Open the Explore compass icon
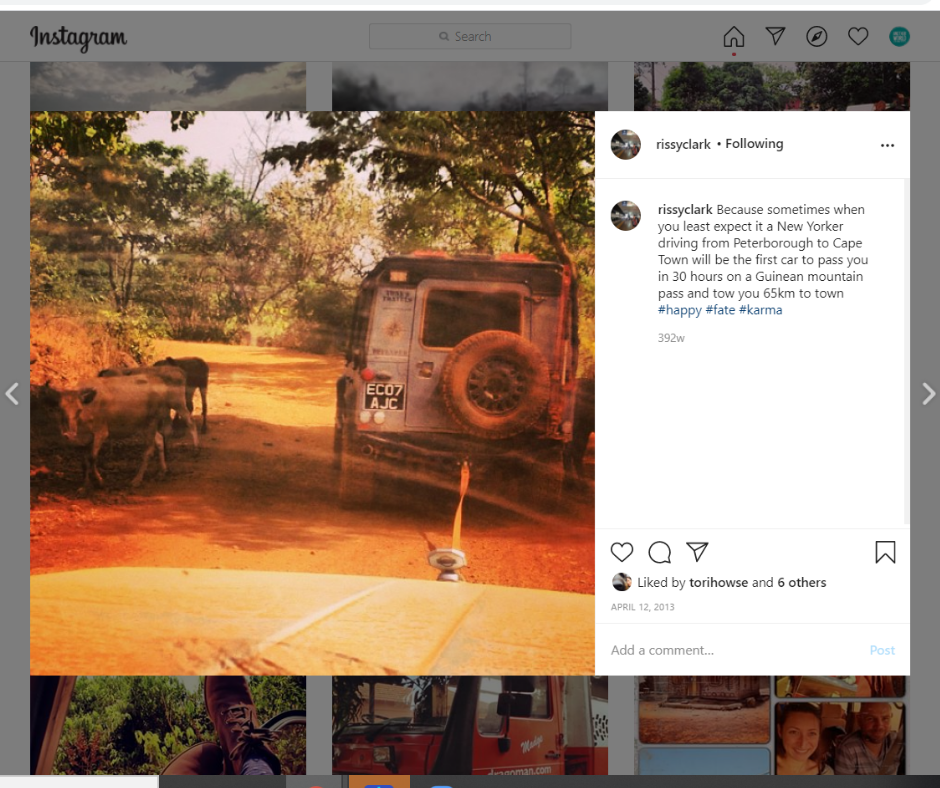940x788 pixels. click(x=817, y=37)
